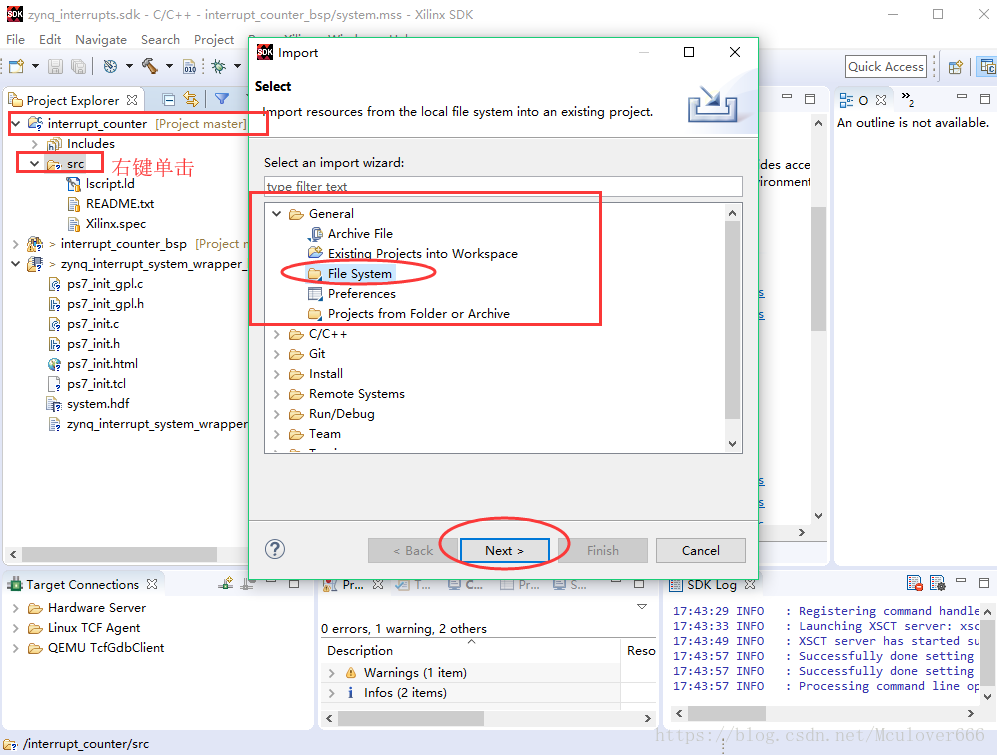Click SDK Log settings icon

[x=938, y=583]
